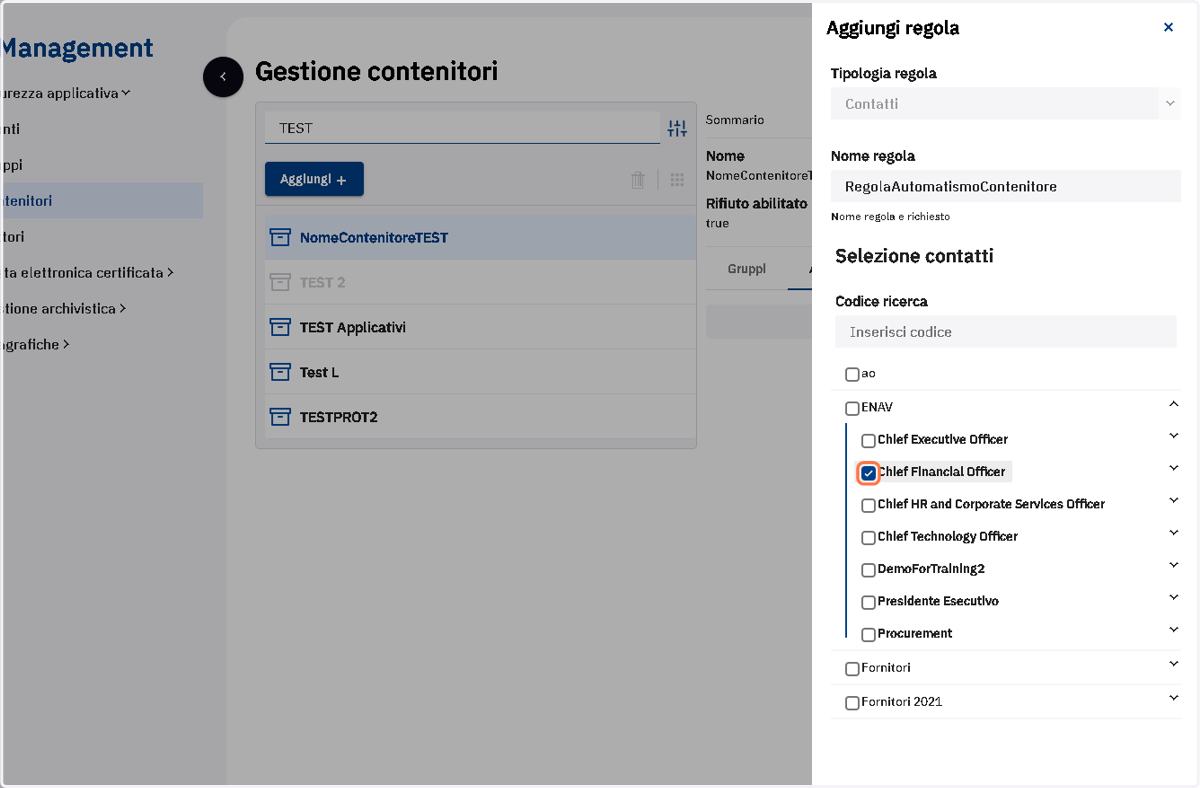The height and width of the screenshot is (788, 1200).
Task: Tick the Fornitori 2021 checkbox
Action: coord(852,703)
